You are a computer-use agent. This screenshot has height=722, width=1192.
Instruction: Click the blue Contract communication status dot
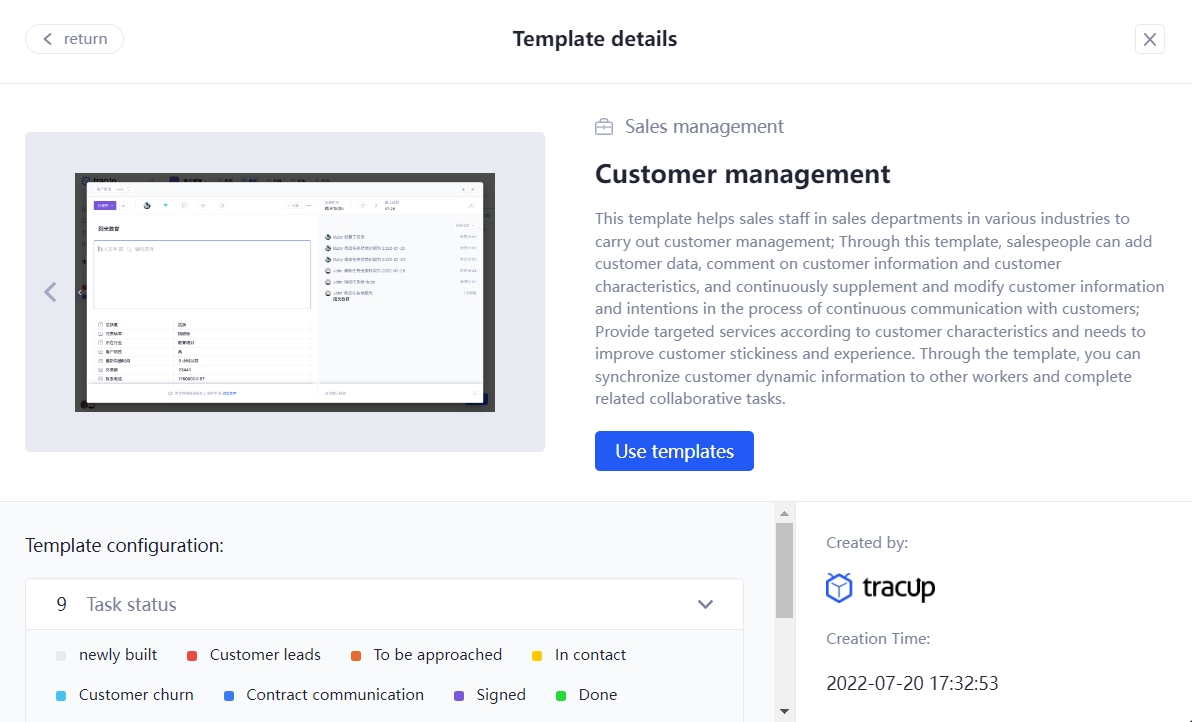click(230, 694)
